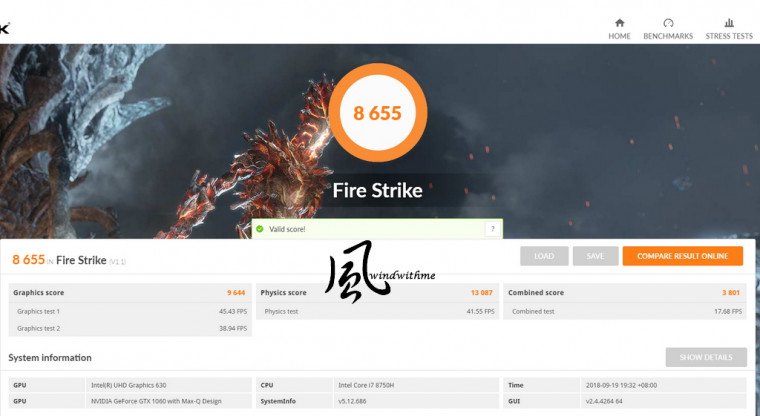Click the green Valid score checkmark icon
The width and height of the screenshot is (760, 416).
pyautogui.click(x=260, y=229)
